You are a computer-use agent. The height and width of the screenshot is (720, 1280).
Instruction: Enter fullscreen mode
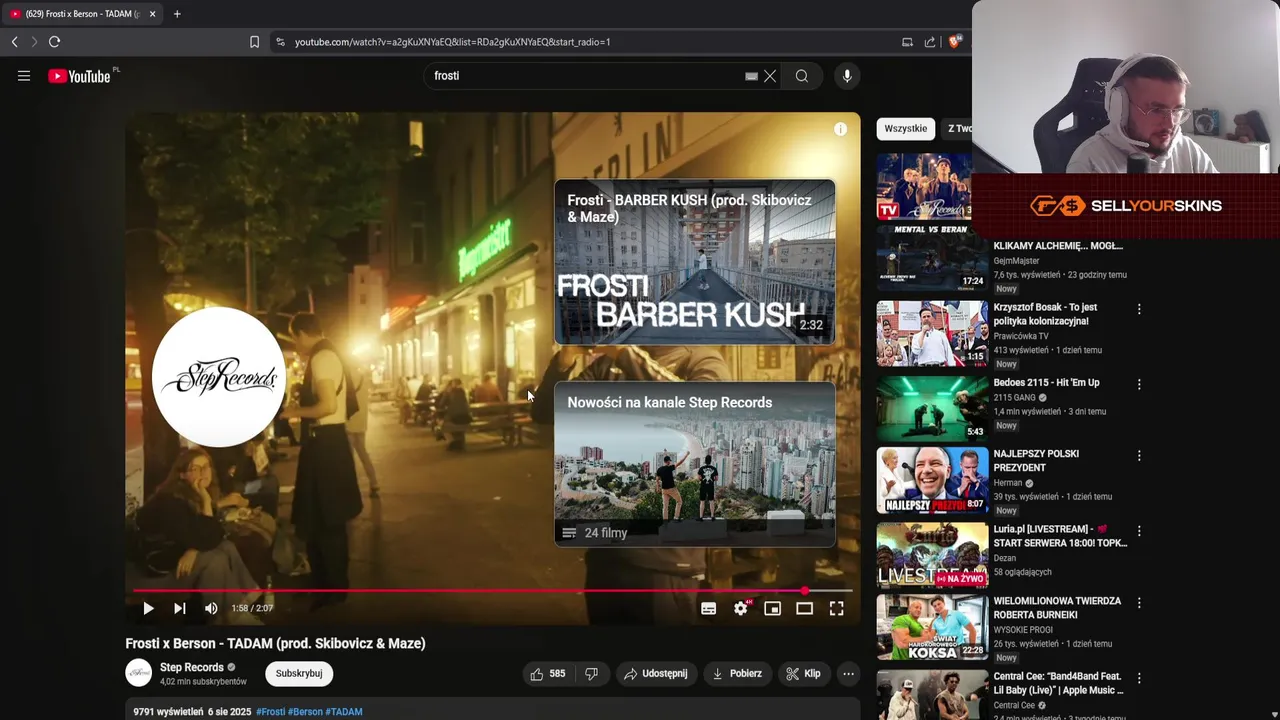pyautogui.click(x=837, y=608)
